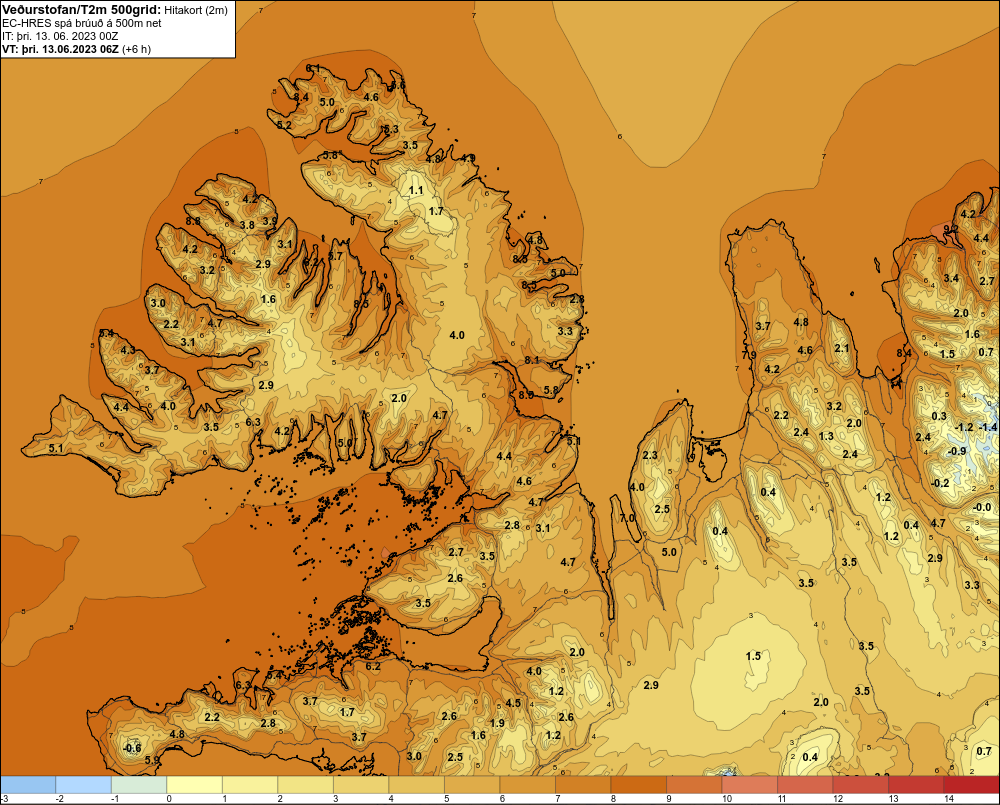Screen dimensions: 1000x805
Task: Click the '7.9' temperature value
Action: [x=749, y=355]
